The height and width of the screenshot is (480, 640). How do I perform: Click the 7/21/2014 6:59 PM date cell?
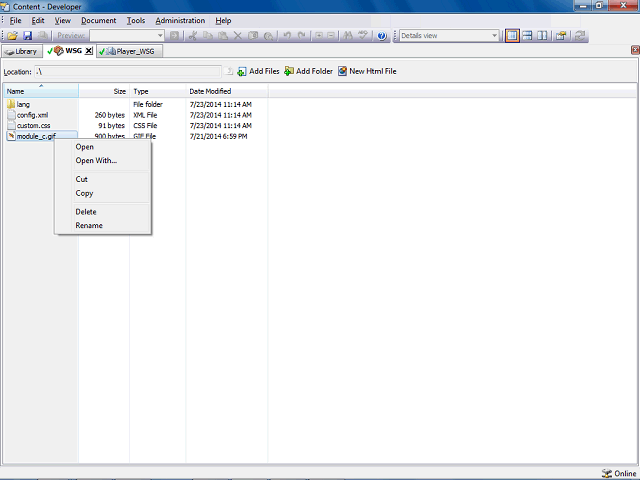tap(218, 136)
